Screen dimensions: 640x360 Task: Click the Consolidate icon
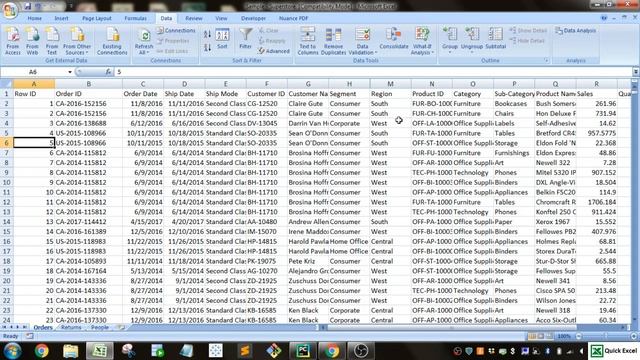pyautogui.click(x=393, y=39)
